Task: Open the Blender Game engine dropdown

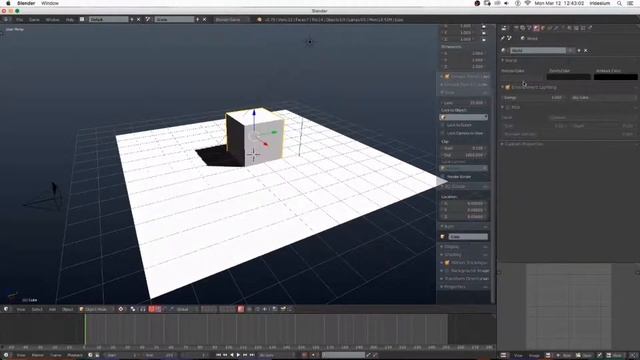Action: coord(231,19)
